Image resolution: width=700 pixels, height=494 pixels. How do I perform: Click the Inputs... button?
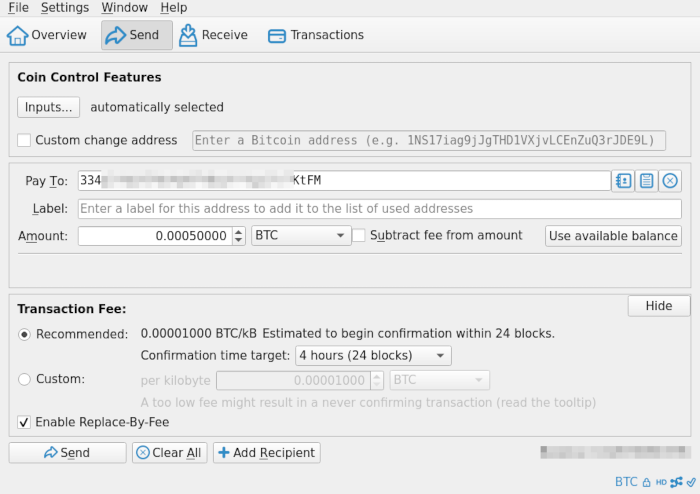click(48, 107)
